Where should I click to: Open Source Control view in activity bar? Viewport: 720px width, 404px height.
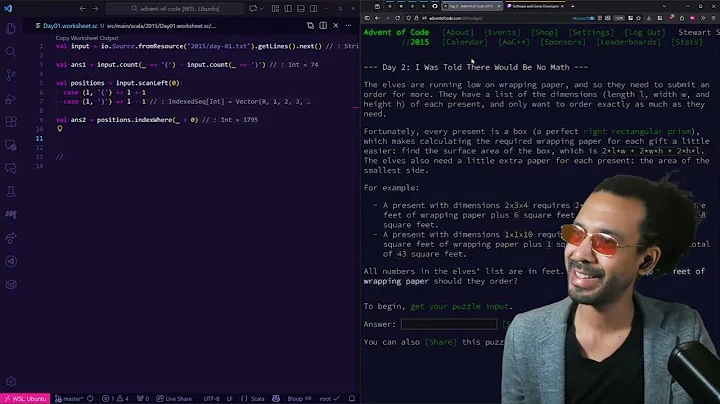pyautogui.click(x=11, y=75)
